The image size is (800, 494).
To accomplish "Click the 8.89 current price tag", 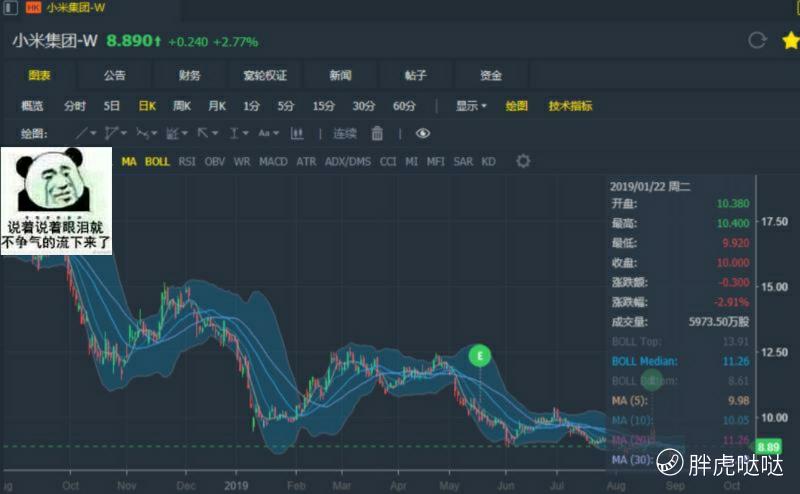I will tap(769, 447).
